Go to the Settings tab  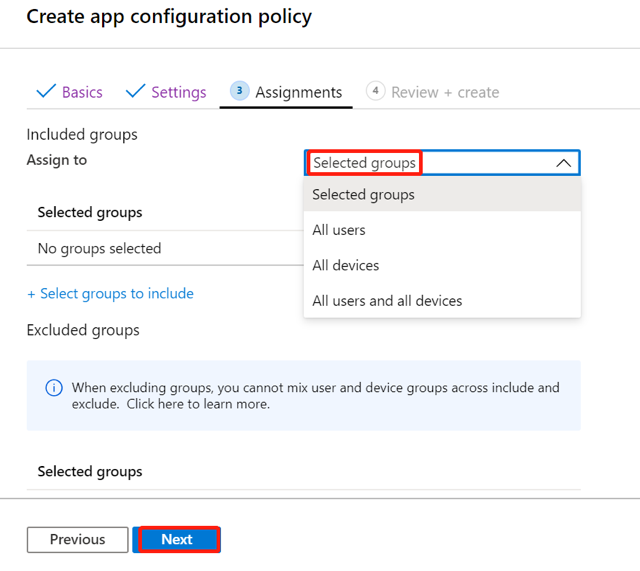(179, 92)
